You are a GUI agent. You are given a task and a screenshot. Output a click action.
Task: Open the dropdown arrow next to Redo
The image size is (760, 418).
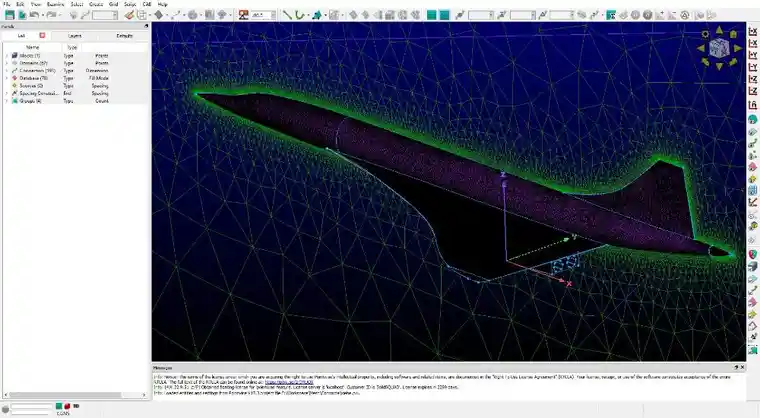coord(60,16)
